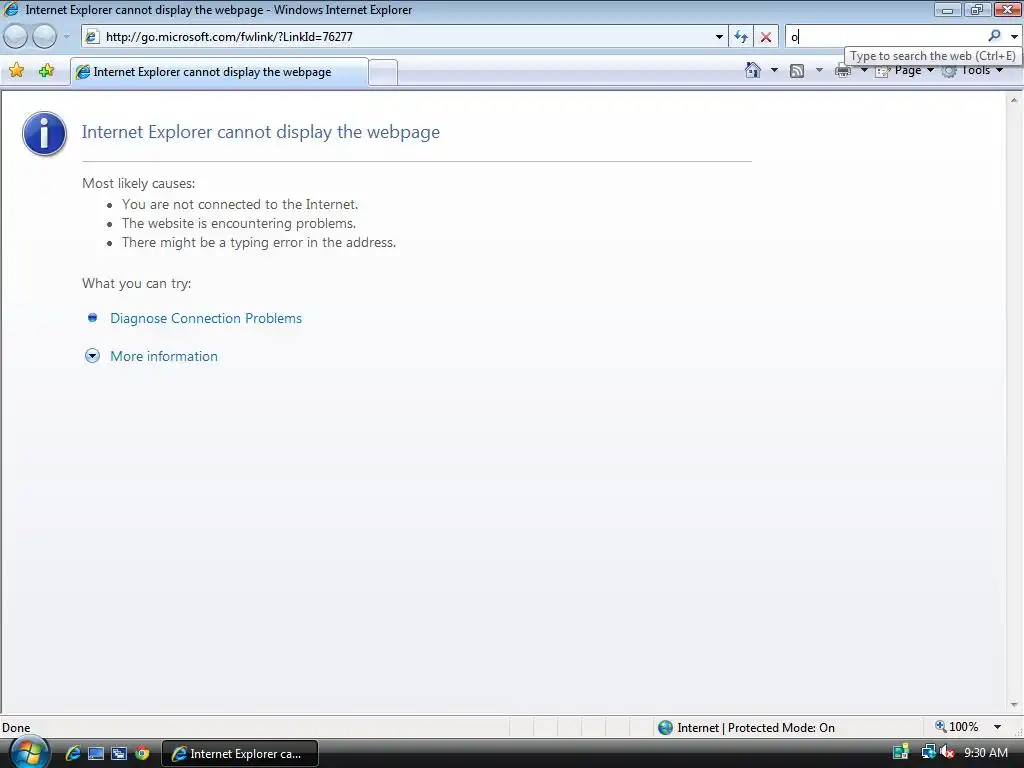The height and width of the screenshot is (768, 1024).
Task: Click the RSS feeds icon
Action: click(797, 71)
